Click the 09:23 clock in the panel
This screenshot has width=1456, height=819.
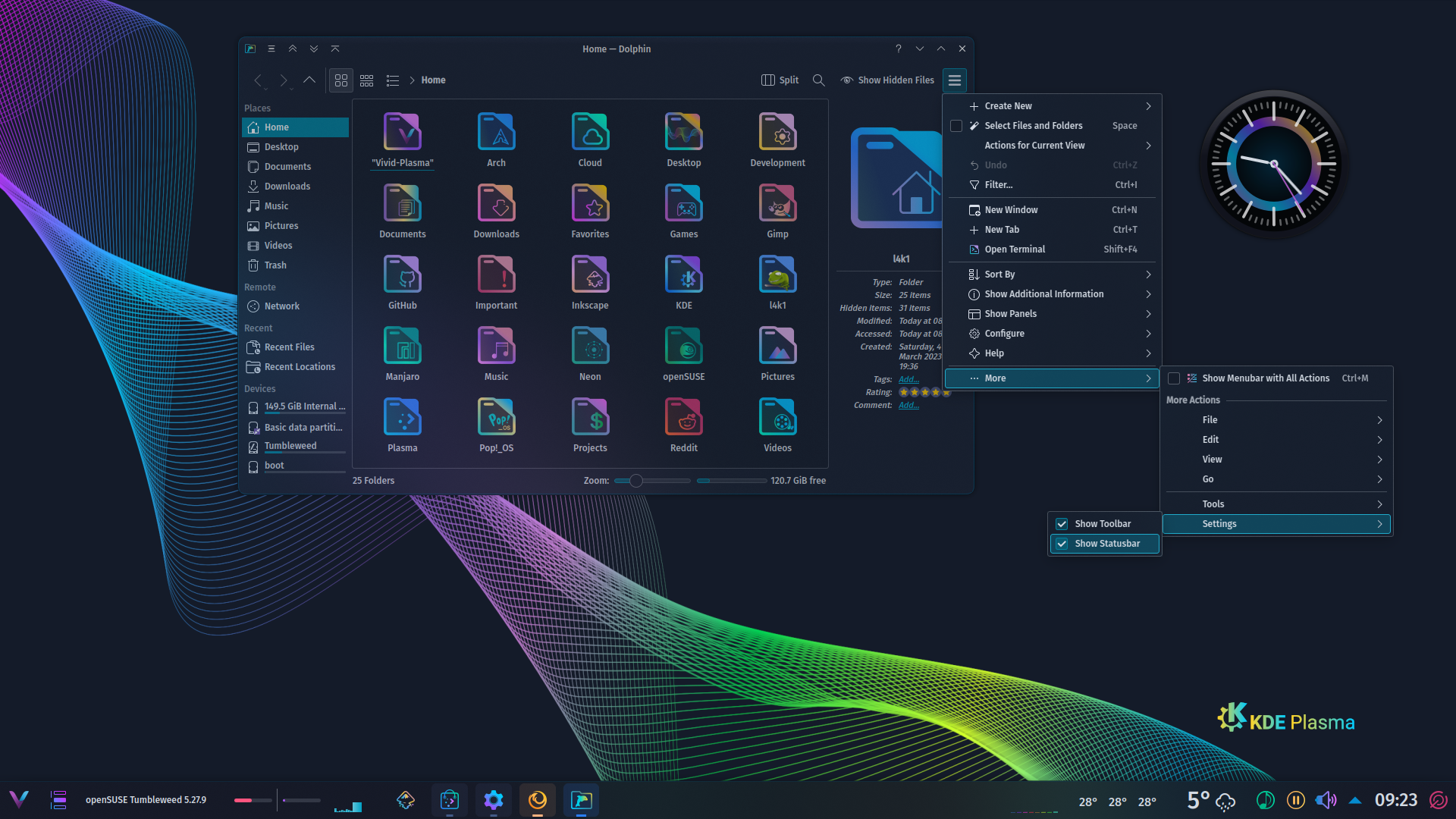tap(1396, 800)
